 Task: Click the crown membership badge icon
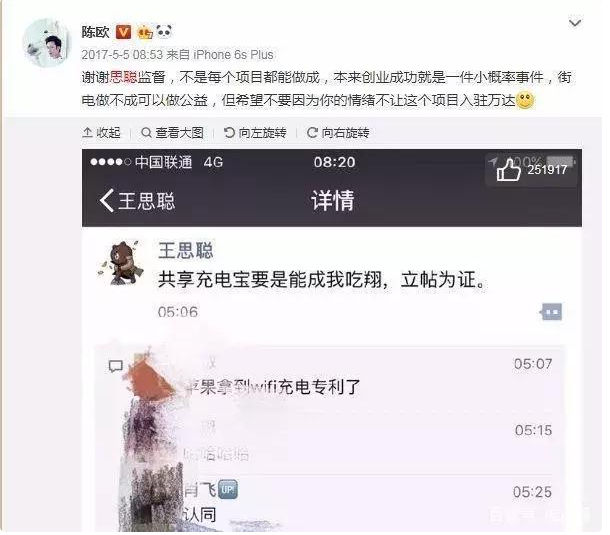[145, 32]
